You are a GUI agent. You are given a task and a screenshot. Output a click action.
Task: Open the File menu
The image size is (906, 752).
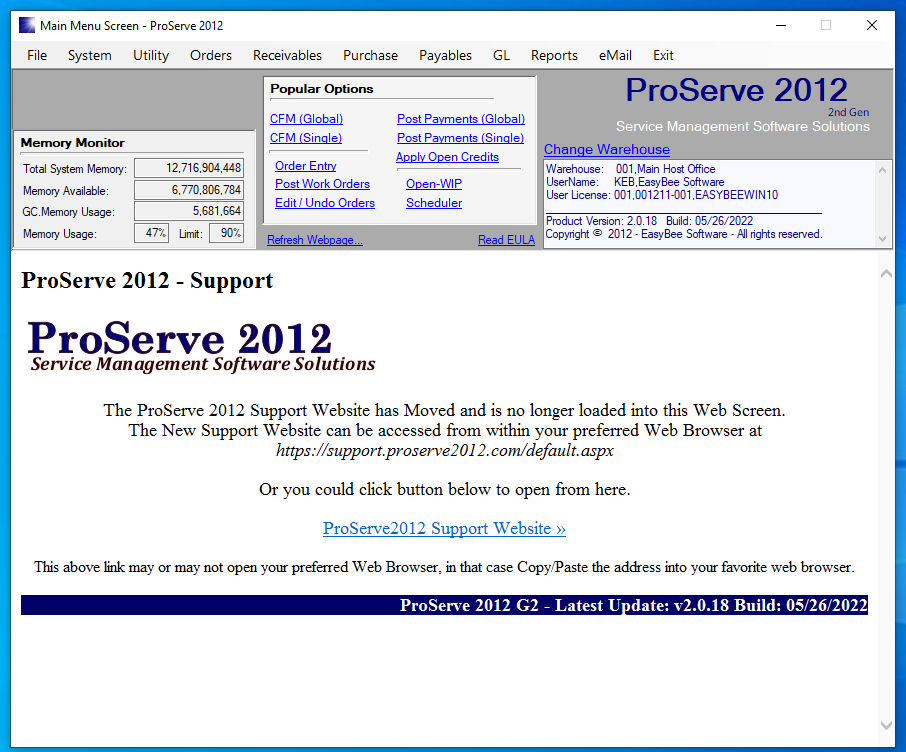tap(37, 55)
